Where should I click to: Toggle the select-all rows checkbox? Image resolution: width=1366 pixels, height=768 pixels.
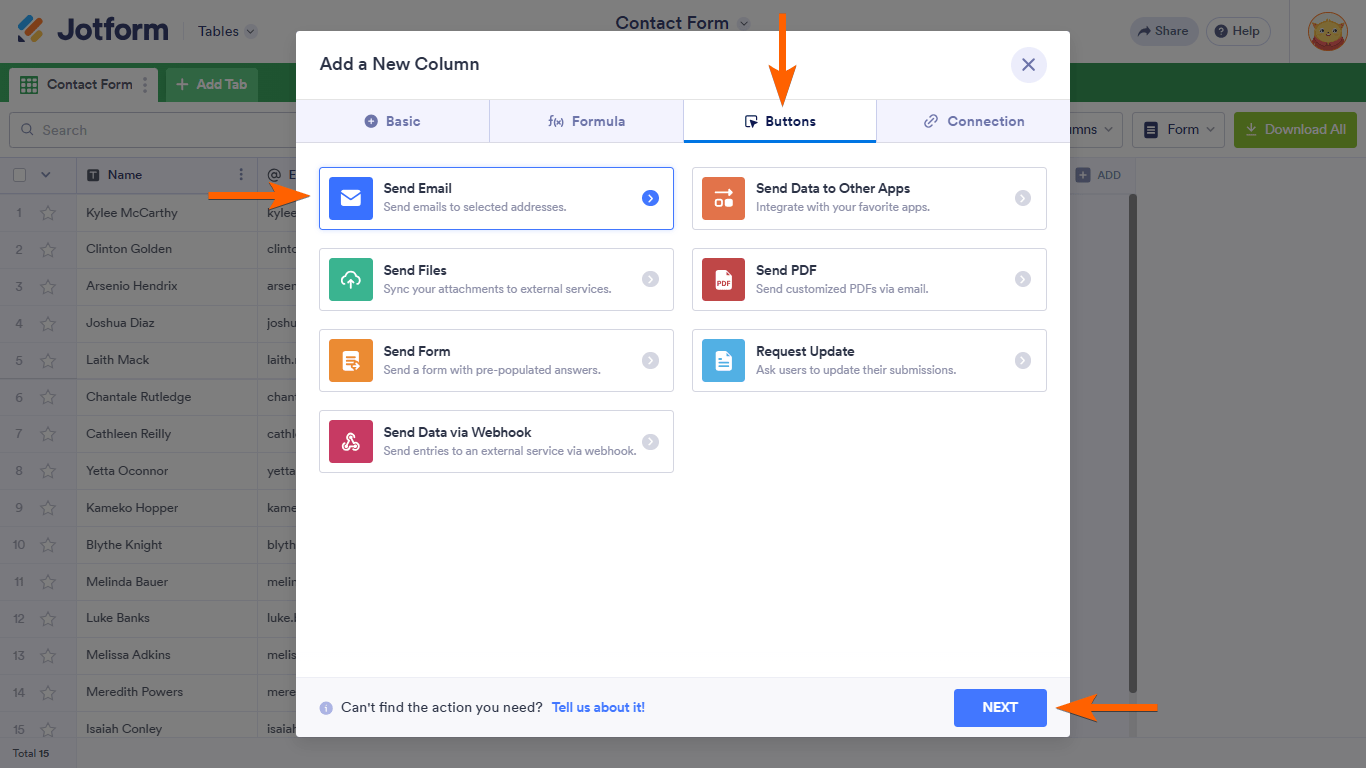(20, 175)
